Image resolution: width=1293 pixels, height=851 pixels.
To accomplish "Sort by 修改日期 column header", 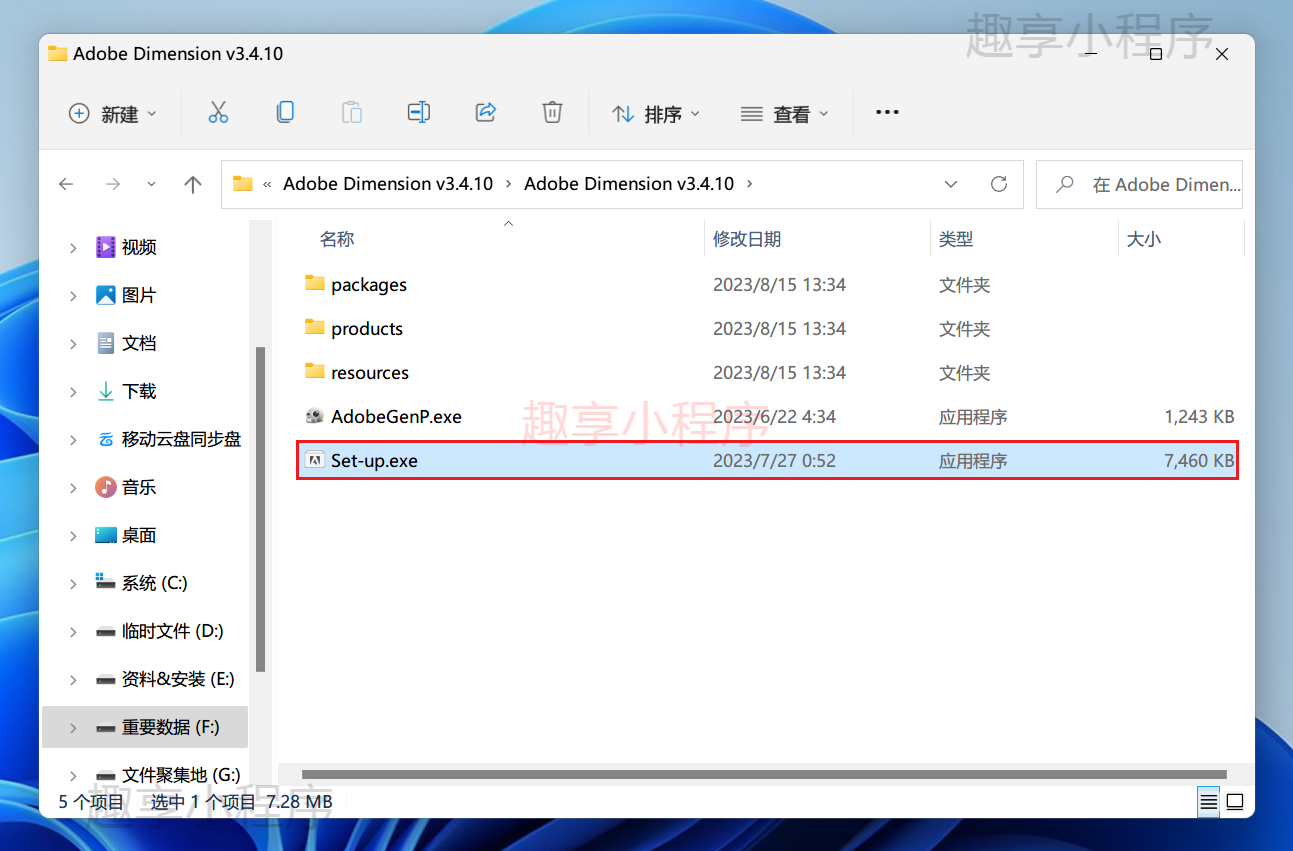I will (747, 239).
